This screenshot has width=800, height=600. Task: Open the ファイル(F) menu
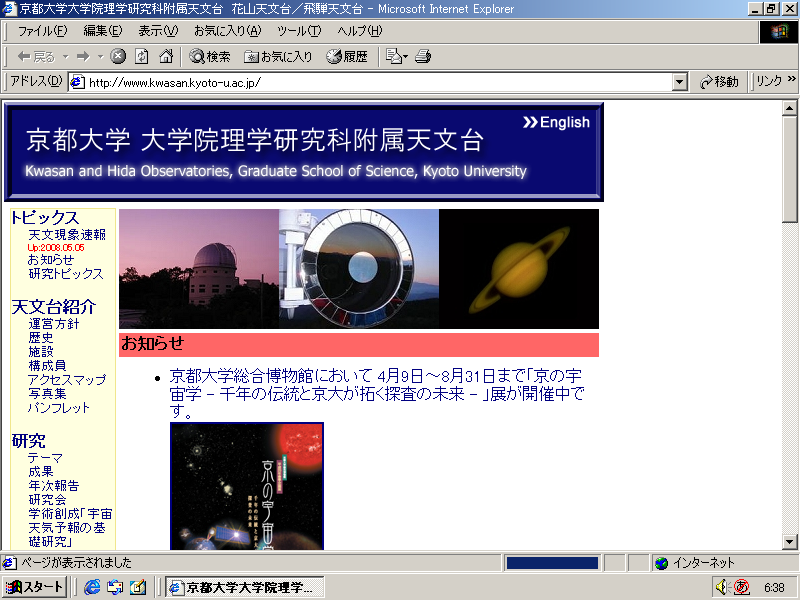point(42,31)
